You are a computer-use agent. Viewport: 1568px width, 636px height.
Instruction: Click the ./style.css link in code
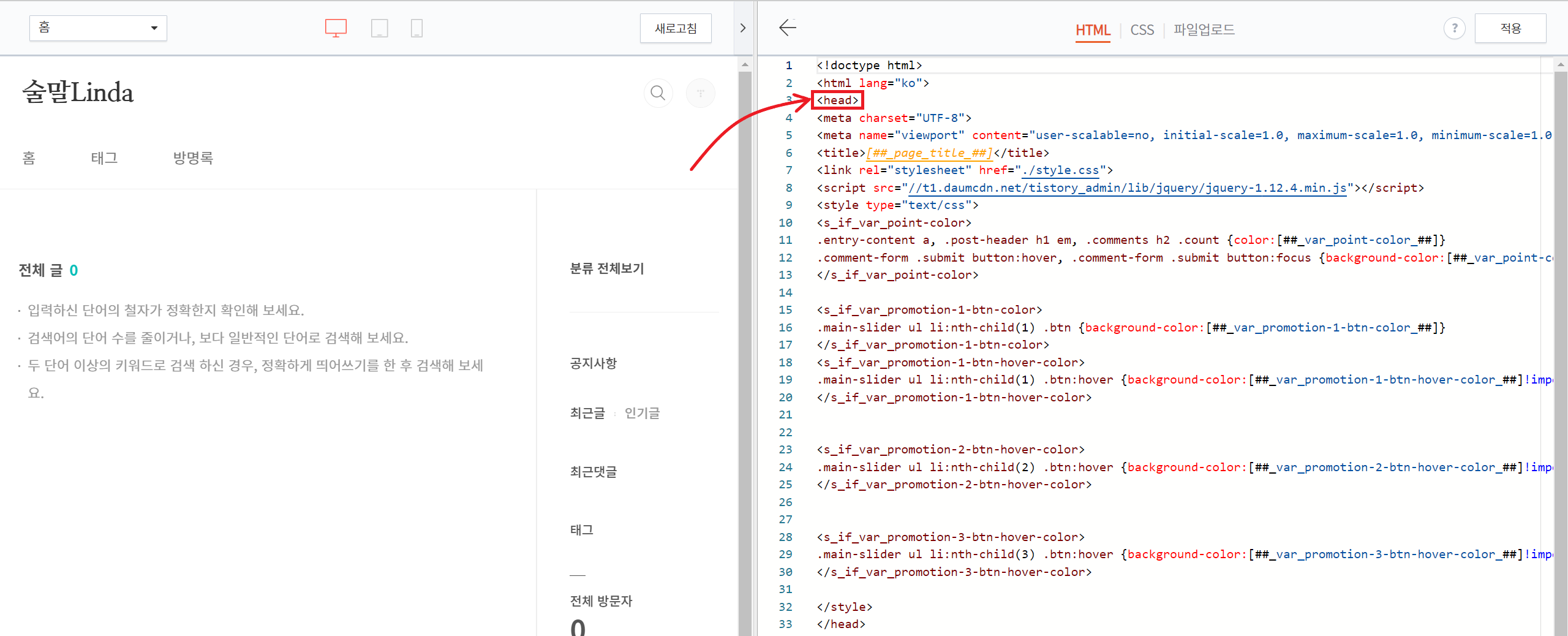[1061, 170]
